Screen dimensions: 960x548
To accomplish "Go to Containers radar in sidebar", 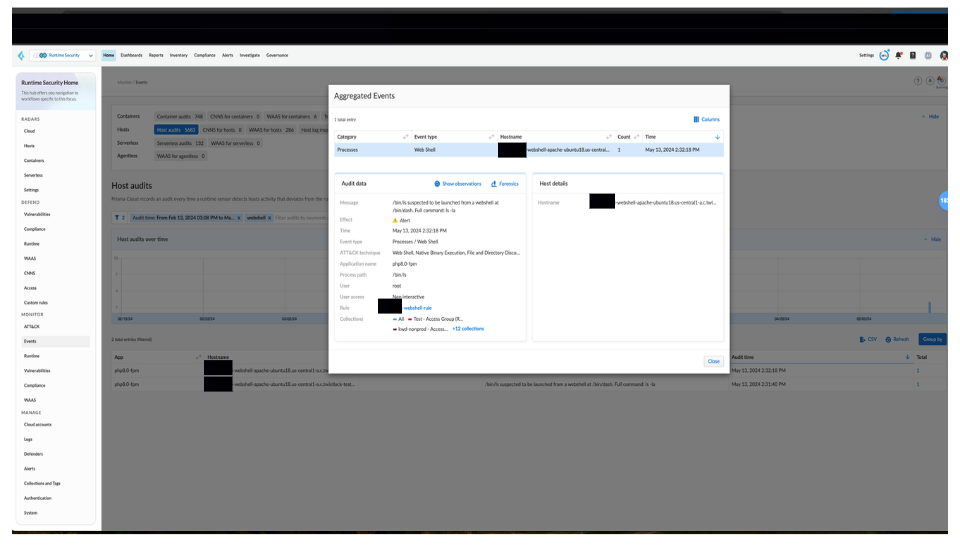I will [x=34, y=160].
